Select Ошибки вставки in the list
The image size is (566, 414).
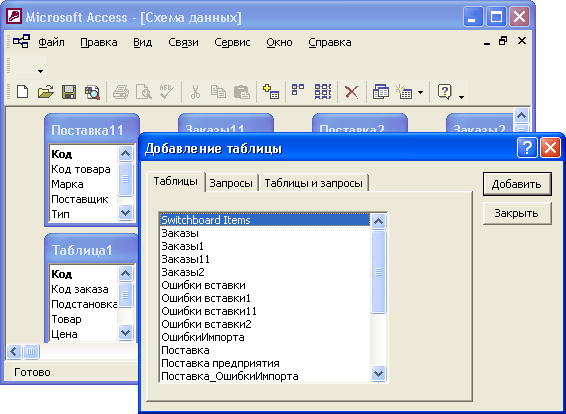pyautogui.click(x=265, y=285)
